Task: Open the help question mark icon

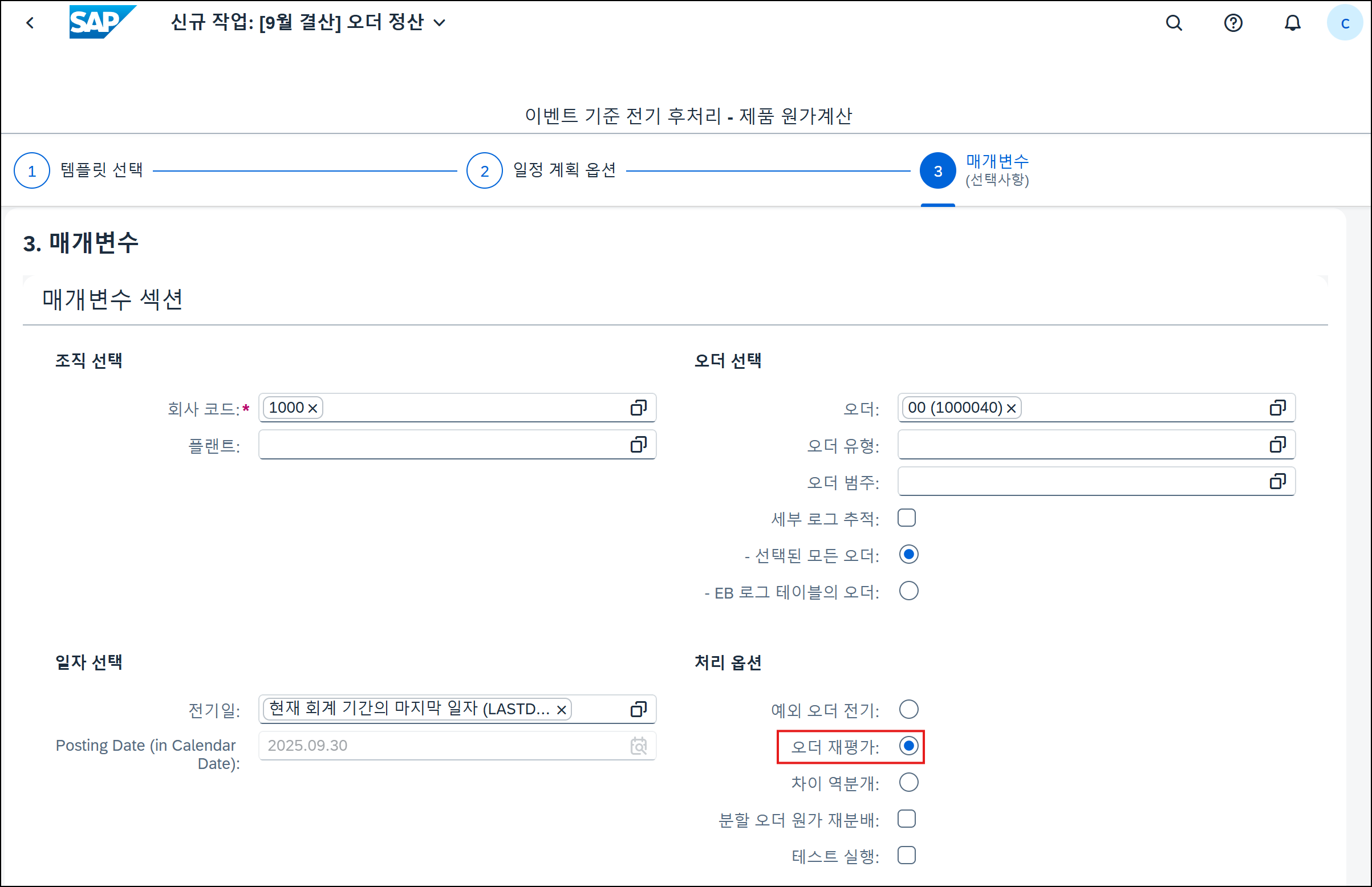Action: pyautogui.click(x=1233, y=23)
